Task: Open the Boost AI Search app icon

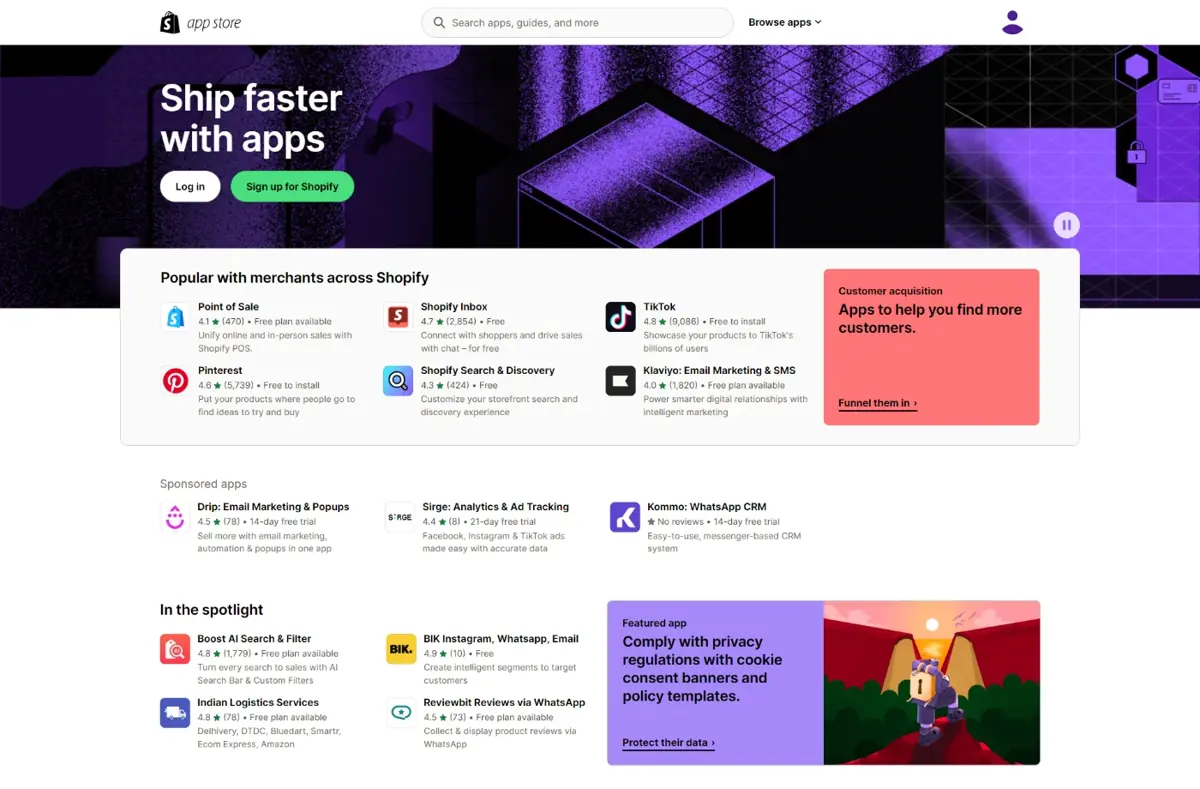Action: click(x=175, y=649)
